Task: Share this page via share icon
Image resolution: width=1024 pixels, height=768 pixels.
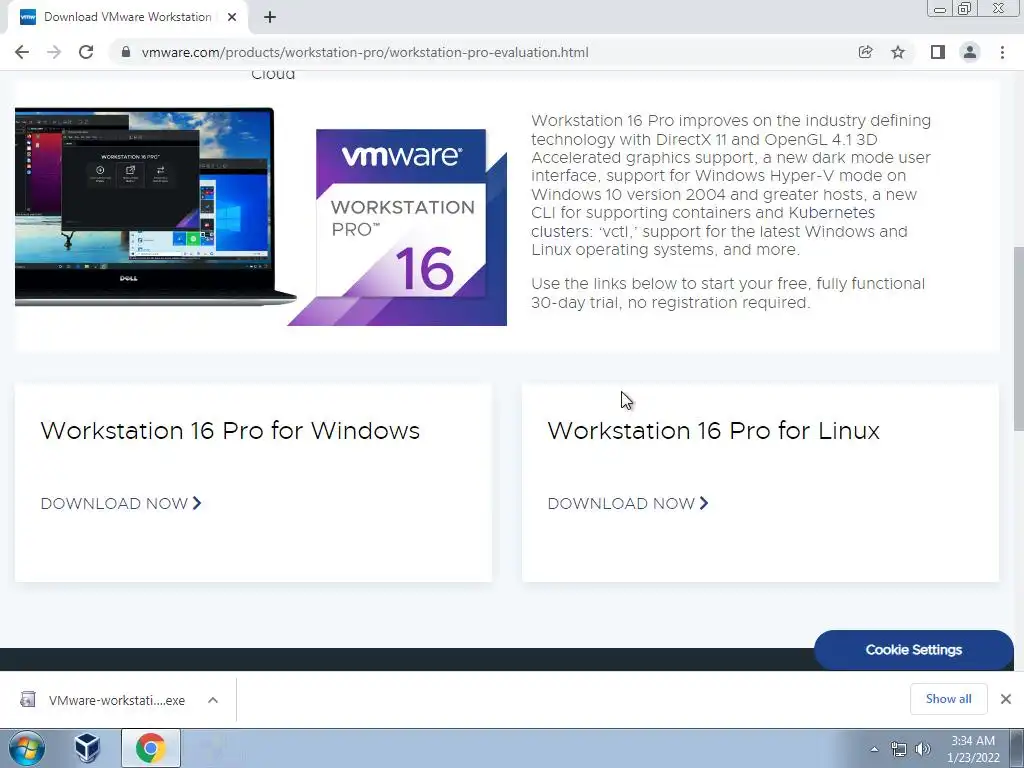Action: tap(865, 52)
